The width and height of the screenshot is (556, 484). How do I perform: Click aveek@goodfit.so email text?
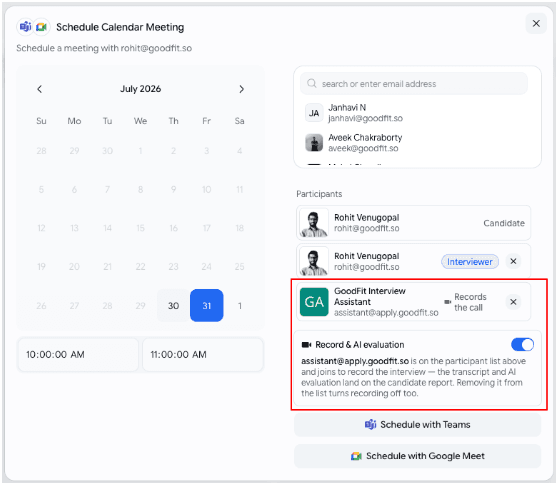coord(363,148)
